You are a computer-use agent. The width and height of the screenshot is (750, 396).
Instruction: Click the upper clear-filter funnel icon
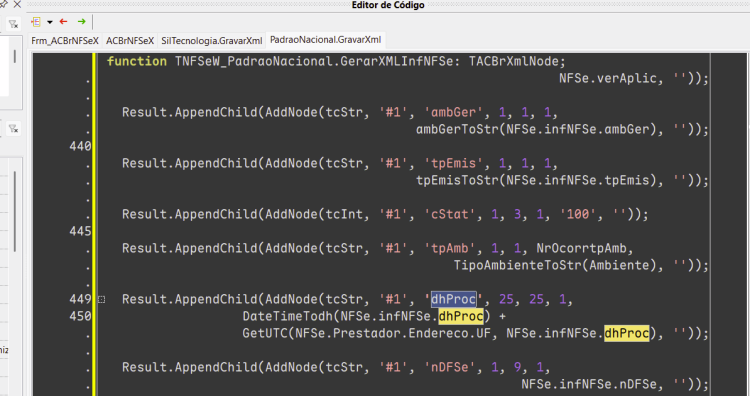[13, 23]
